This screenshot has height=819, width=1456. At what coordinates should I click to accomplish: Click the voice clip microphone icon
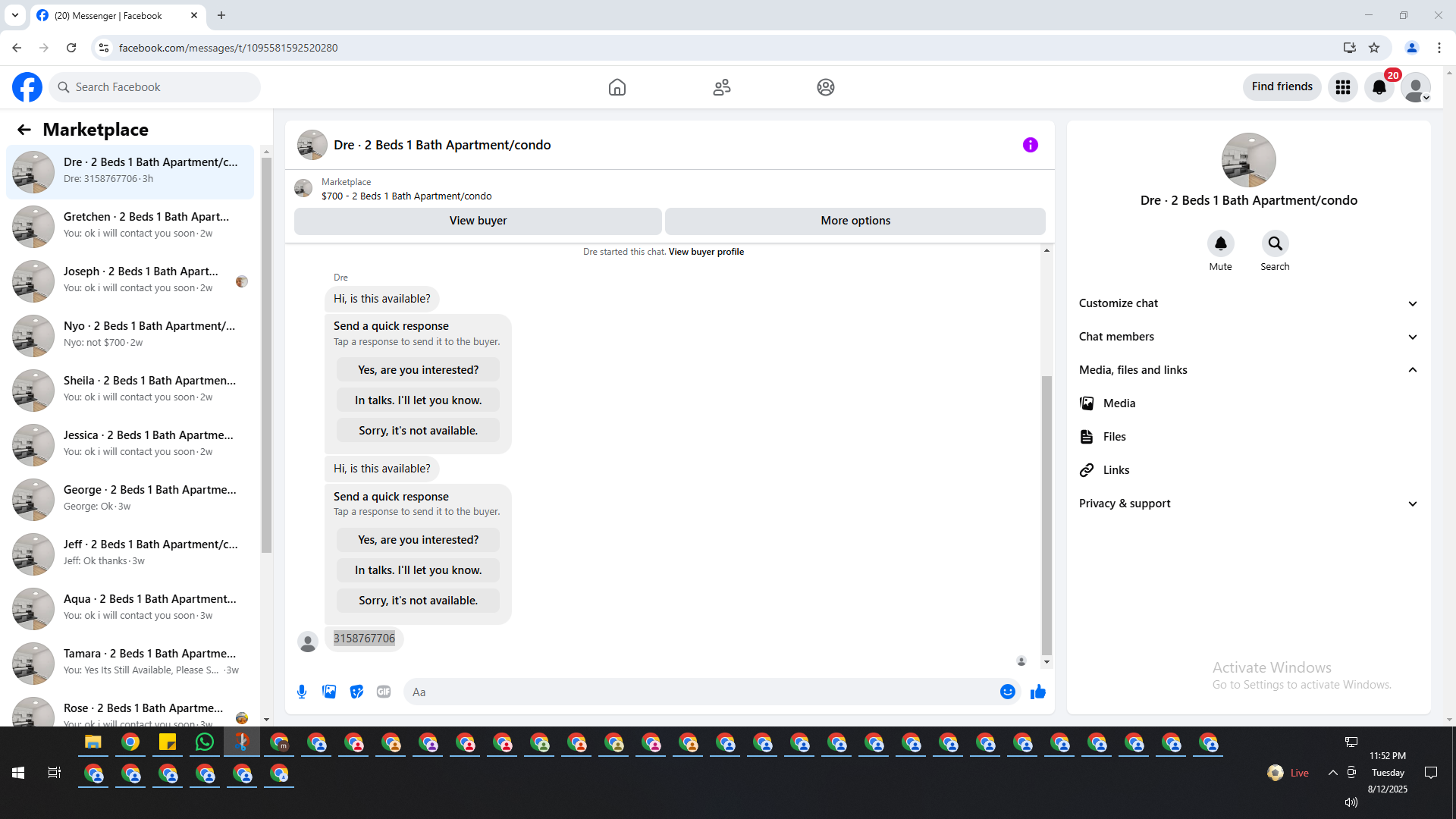click(302, 692)
